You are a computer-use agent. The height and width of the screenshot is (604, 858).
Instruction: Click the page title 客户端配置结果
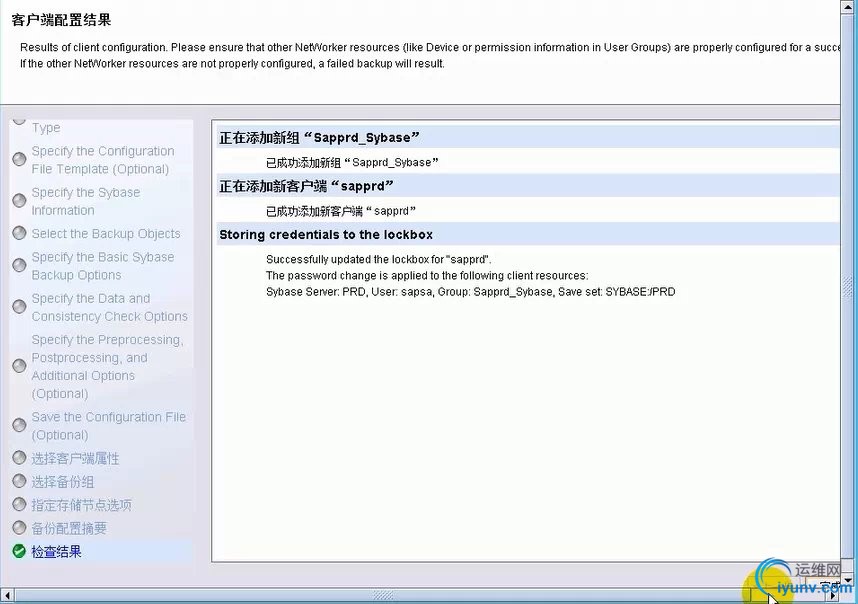(61, 20)
